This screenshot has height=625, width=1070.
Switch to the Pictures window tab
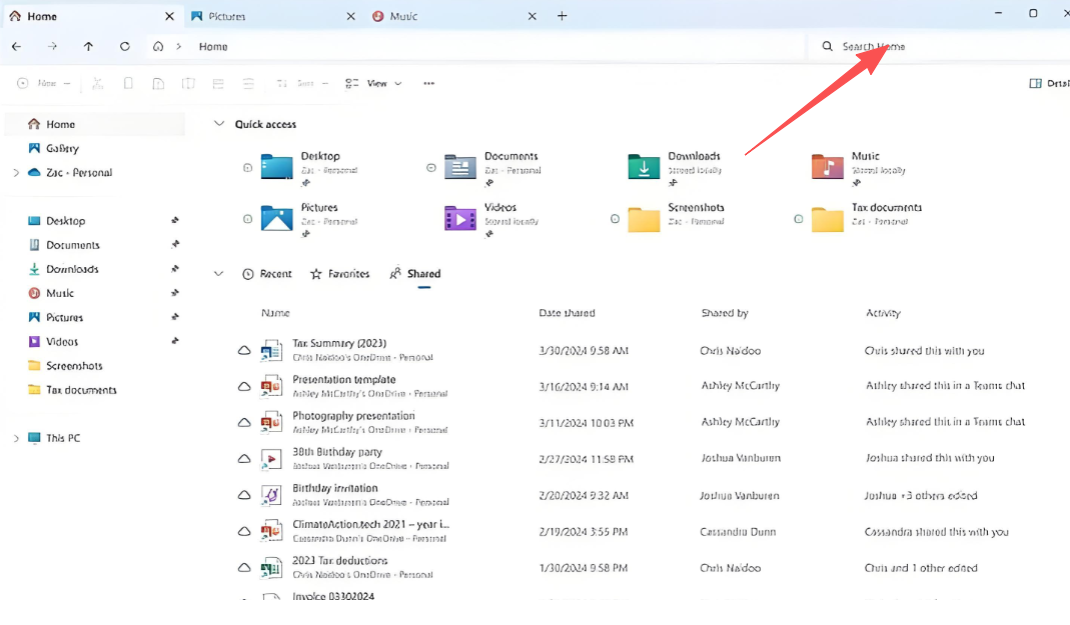click(227, 16)
